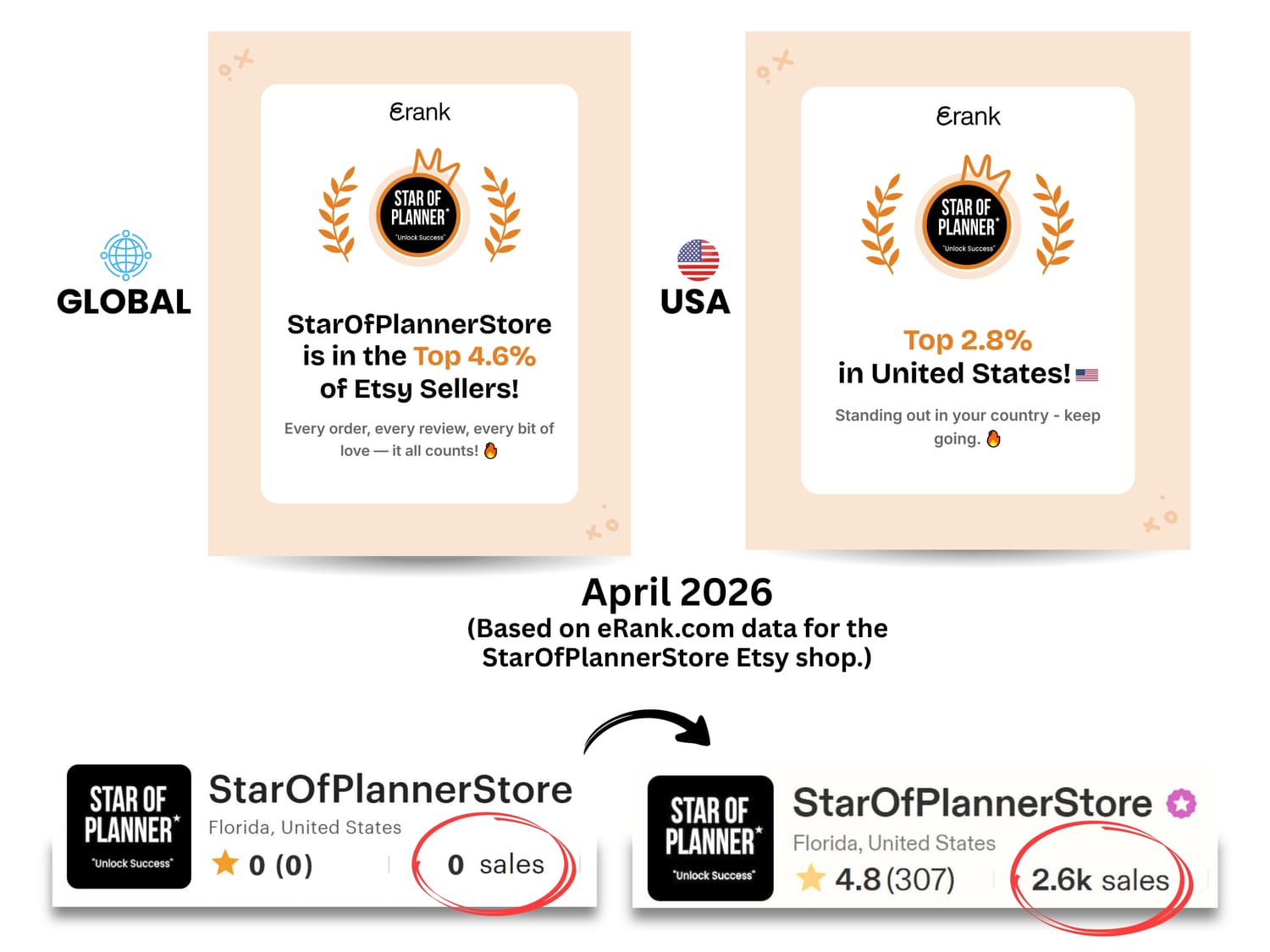Viewport: 1270px width, 952px height.
Task: Click the orange "Top 4.6%" text
Action: point(475,356)
